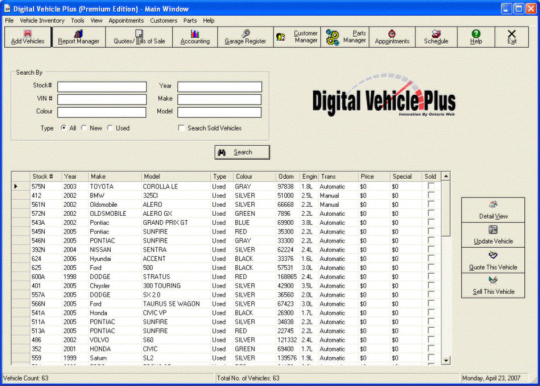Click the Colour search field
The height and width of the screenshot is (386, 540).
[102, 112]
